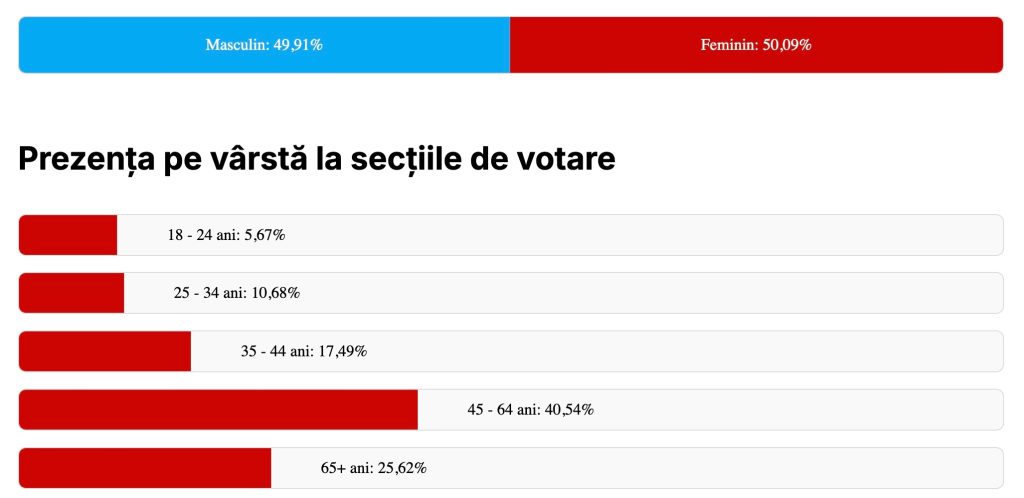Click the unfilled part of the 25 - 34 ani bar
Viewport: 1024px width, 498px height.
point(650,293)
